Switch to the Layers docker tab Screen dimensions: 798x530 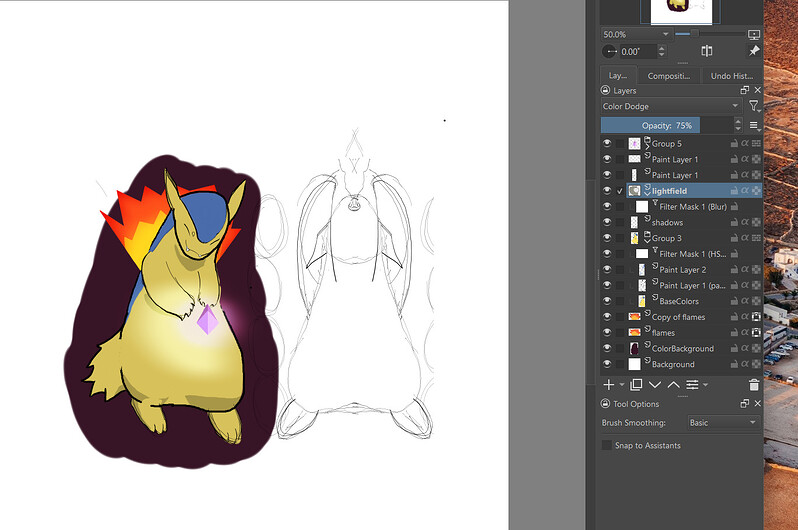point(618,75)
